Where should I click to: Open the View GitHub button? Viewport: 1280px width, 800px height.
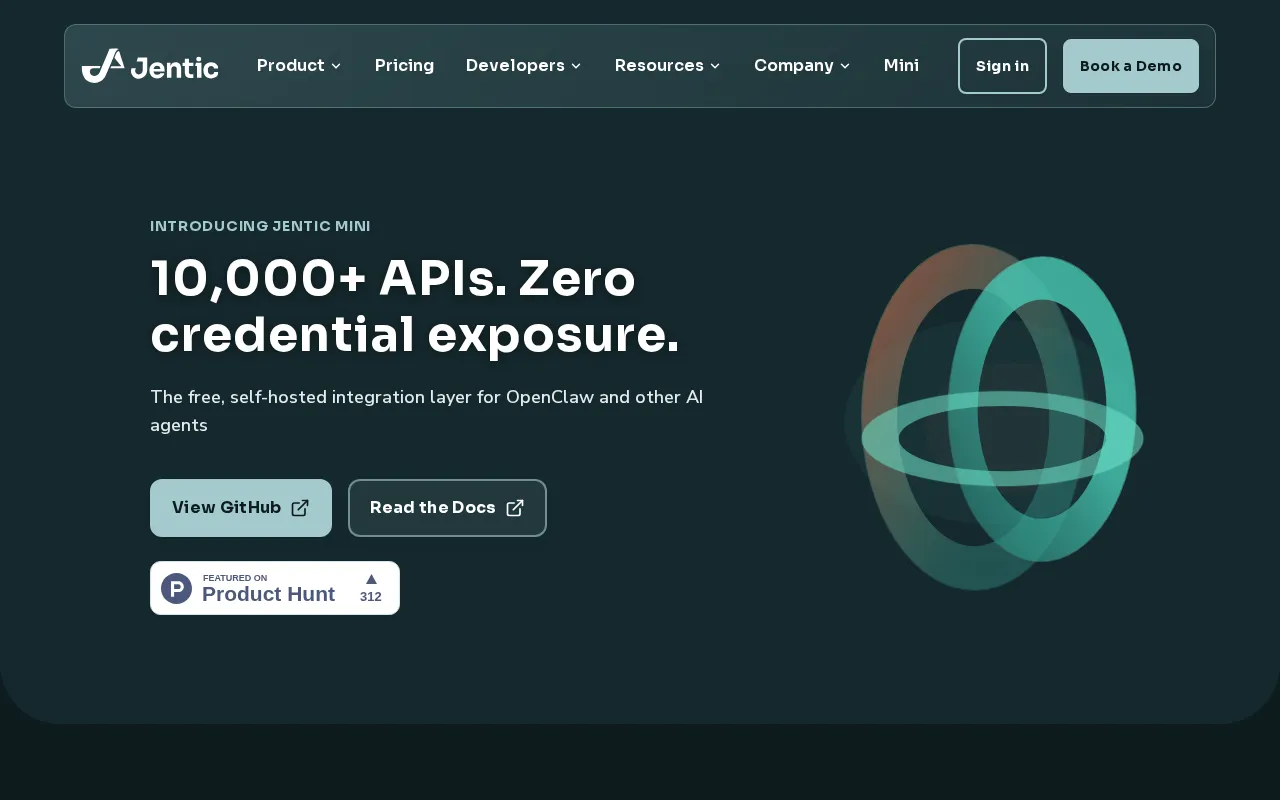click(241, 508)
